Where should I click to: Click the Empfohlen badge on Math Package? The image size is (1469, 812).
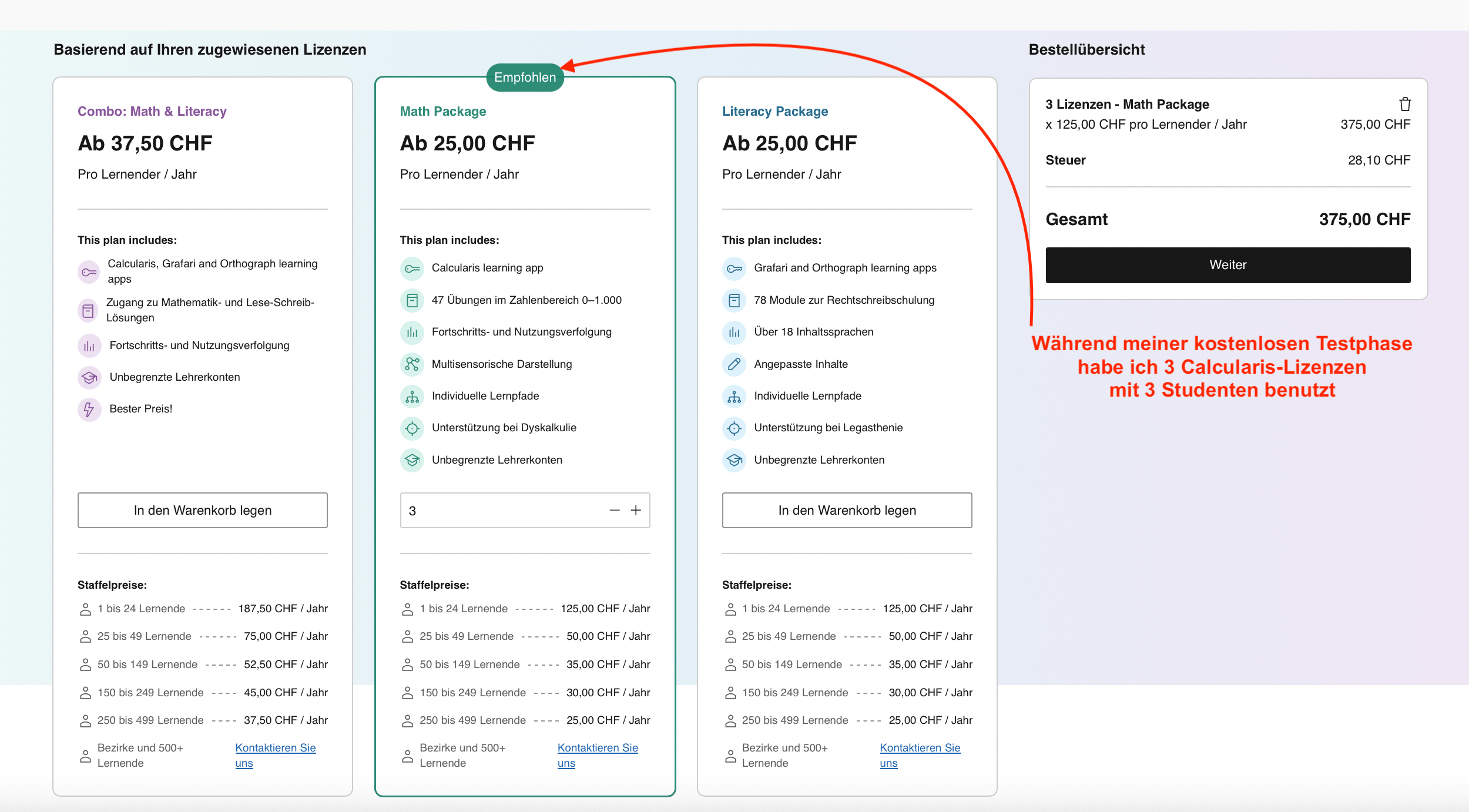pyautogui.click(x=525, y=78)
